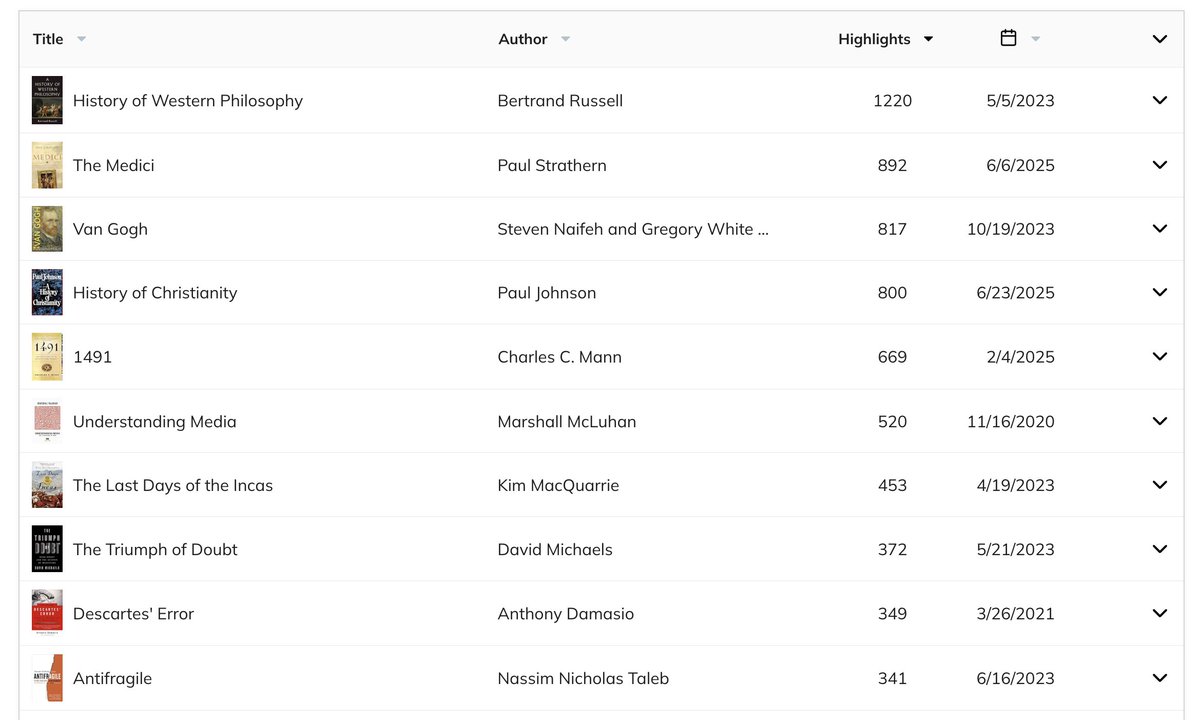Expand the 1491 row details
The width and height of the screenshot is (1200, 720).
pyautogui.click(x=1160, y=357)
